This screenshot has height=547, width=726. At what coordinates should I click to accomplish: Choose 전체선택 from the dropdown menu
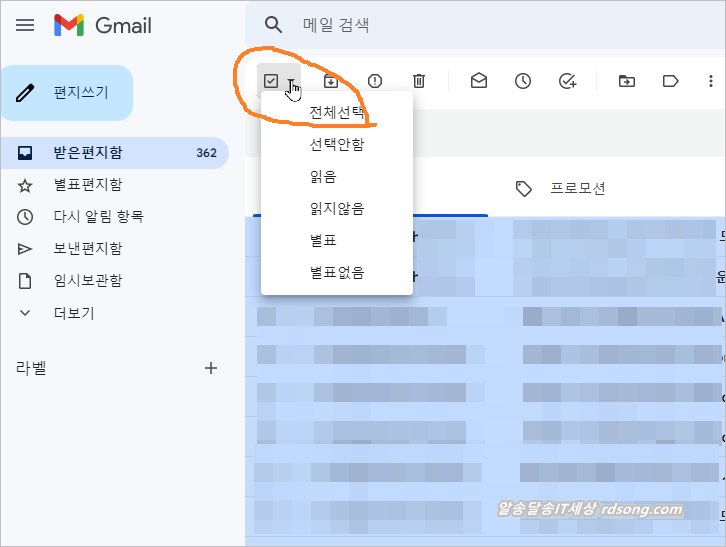pyautogui.click(x=337, y=113)
